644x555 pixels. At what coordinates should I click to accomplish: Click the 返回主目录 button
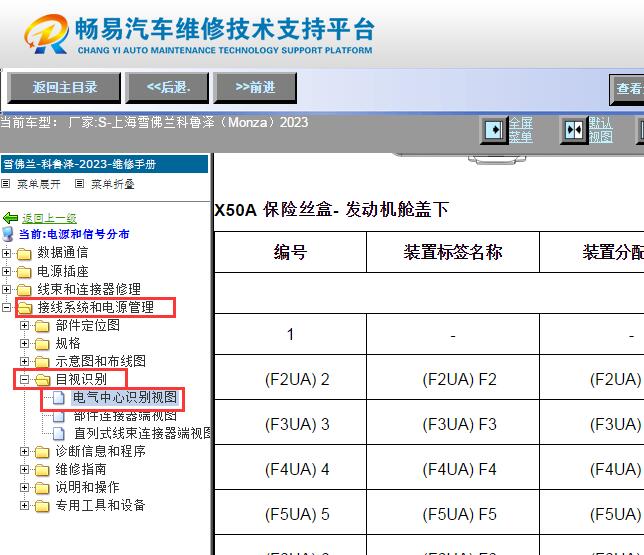64,88
